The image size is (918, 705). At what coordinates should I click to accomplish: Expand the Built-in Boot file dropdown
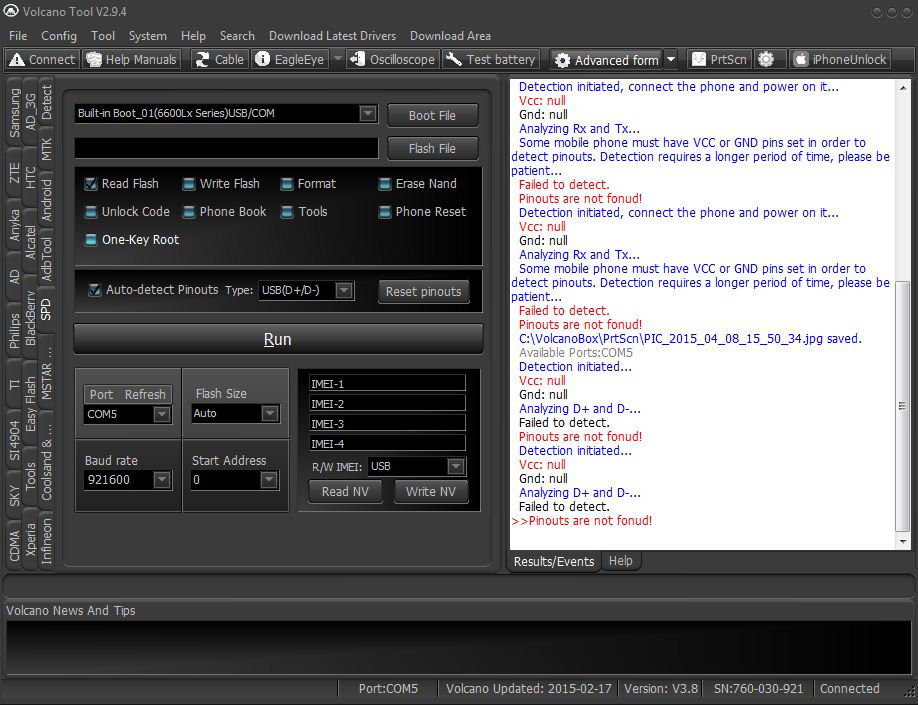click(x=368, y=113)
